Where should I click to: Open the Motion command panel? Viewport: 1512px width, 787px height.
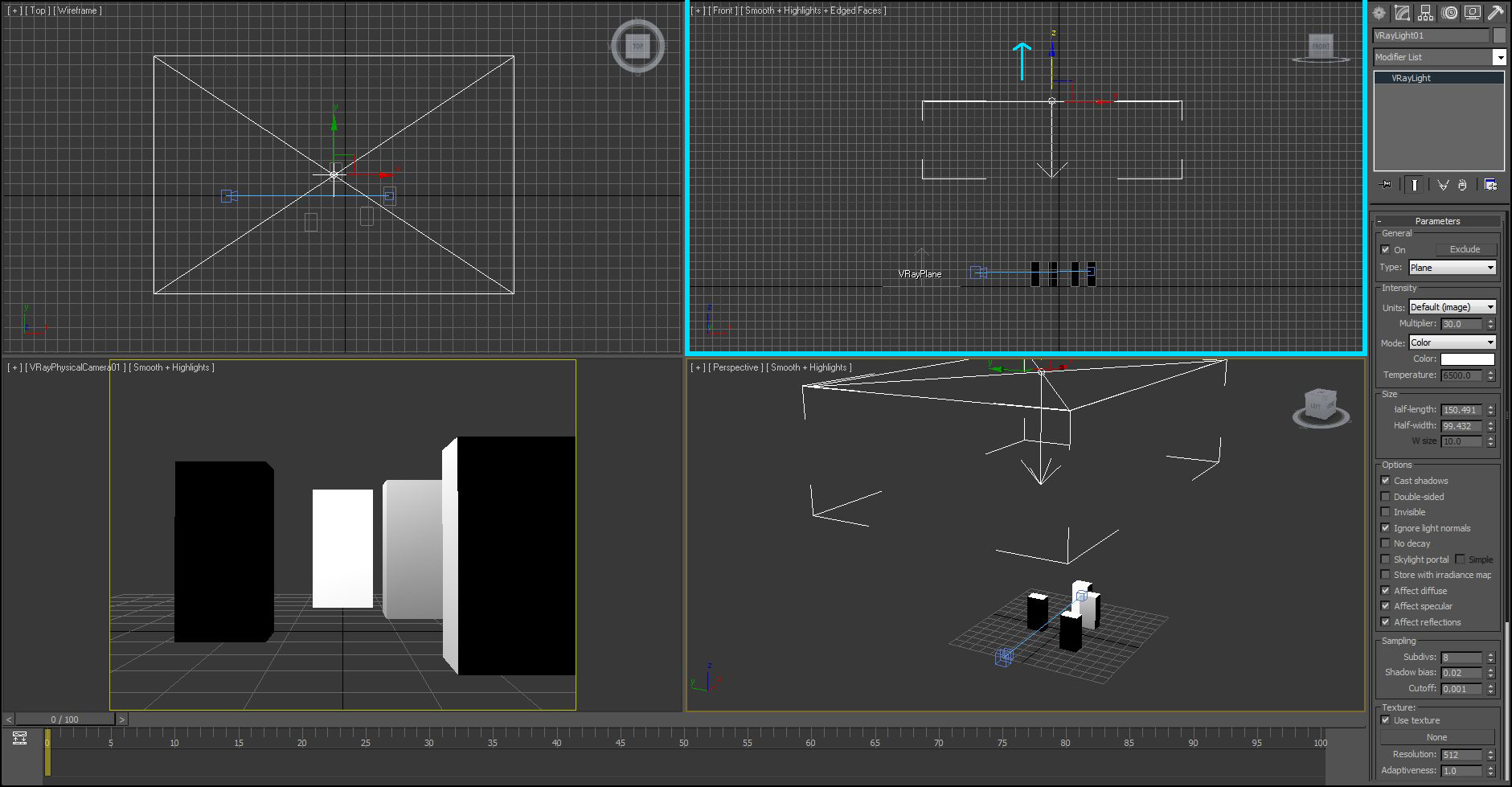pyautogui.click(x=1449, y=13)
